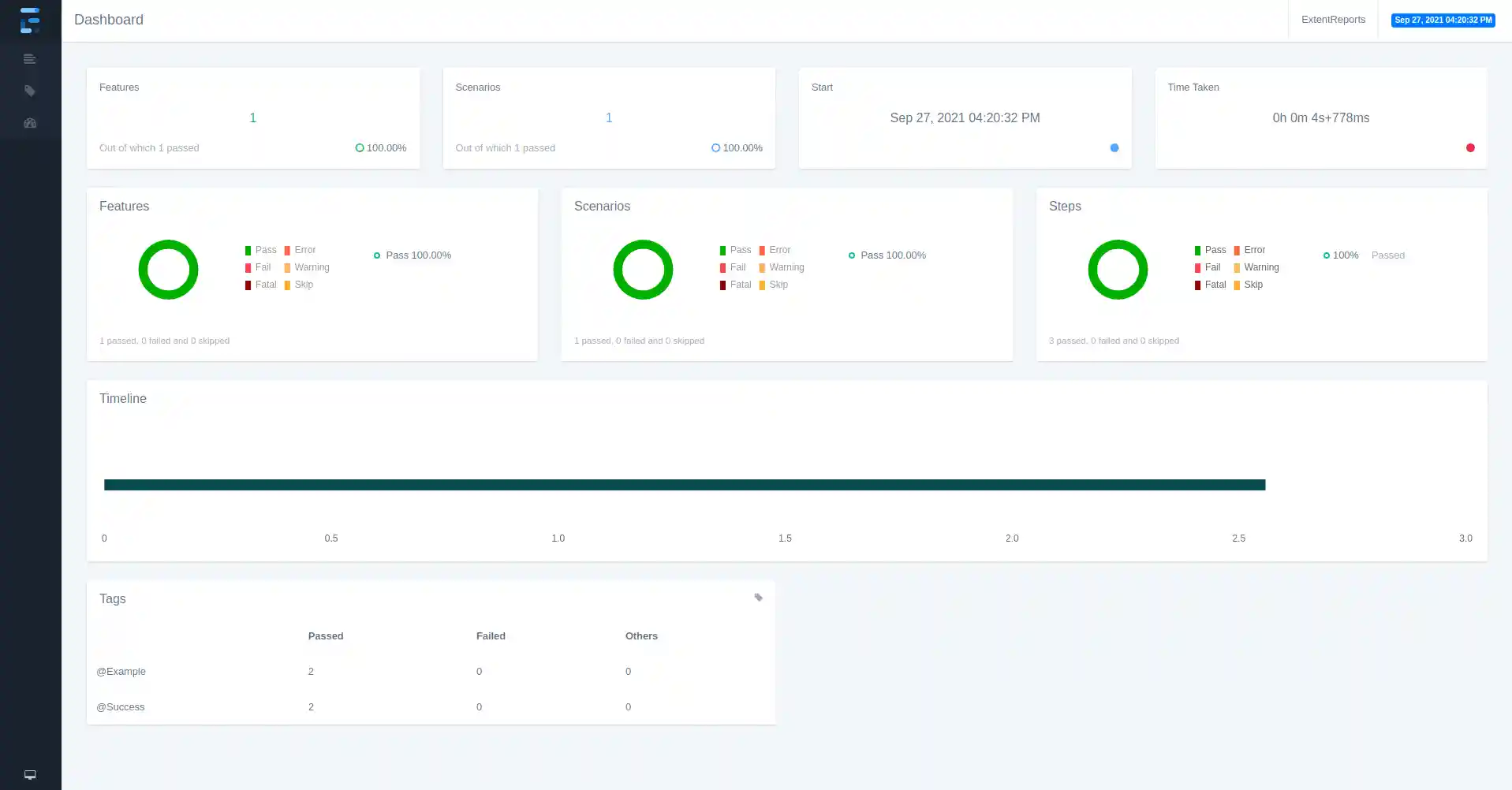Open the @Success tag link in the Tags table

coord(120,706)
